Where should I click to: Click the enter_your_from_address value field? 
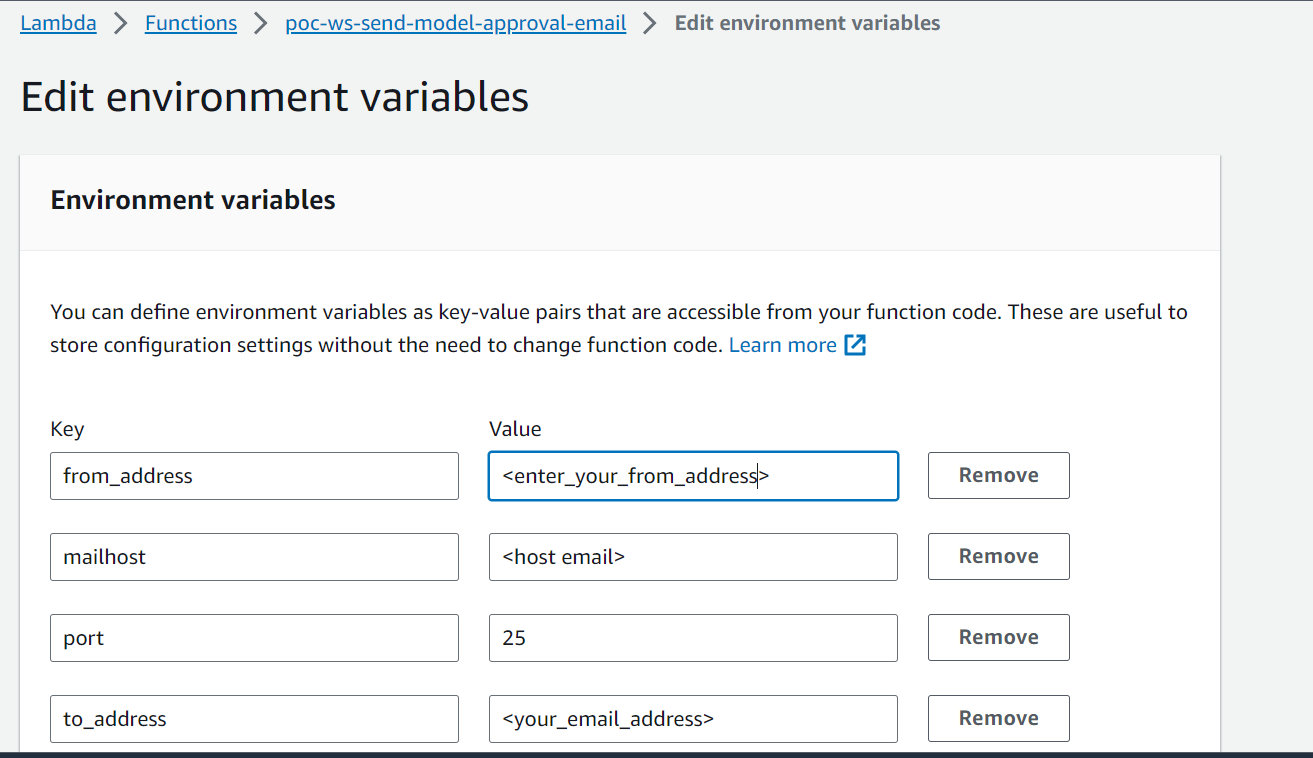pyautogui.click(x=693, y=475)
